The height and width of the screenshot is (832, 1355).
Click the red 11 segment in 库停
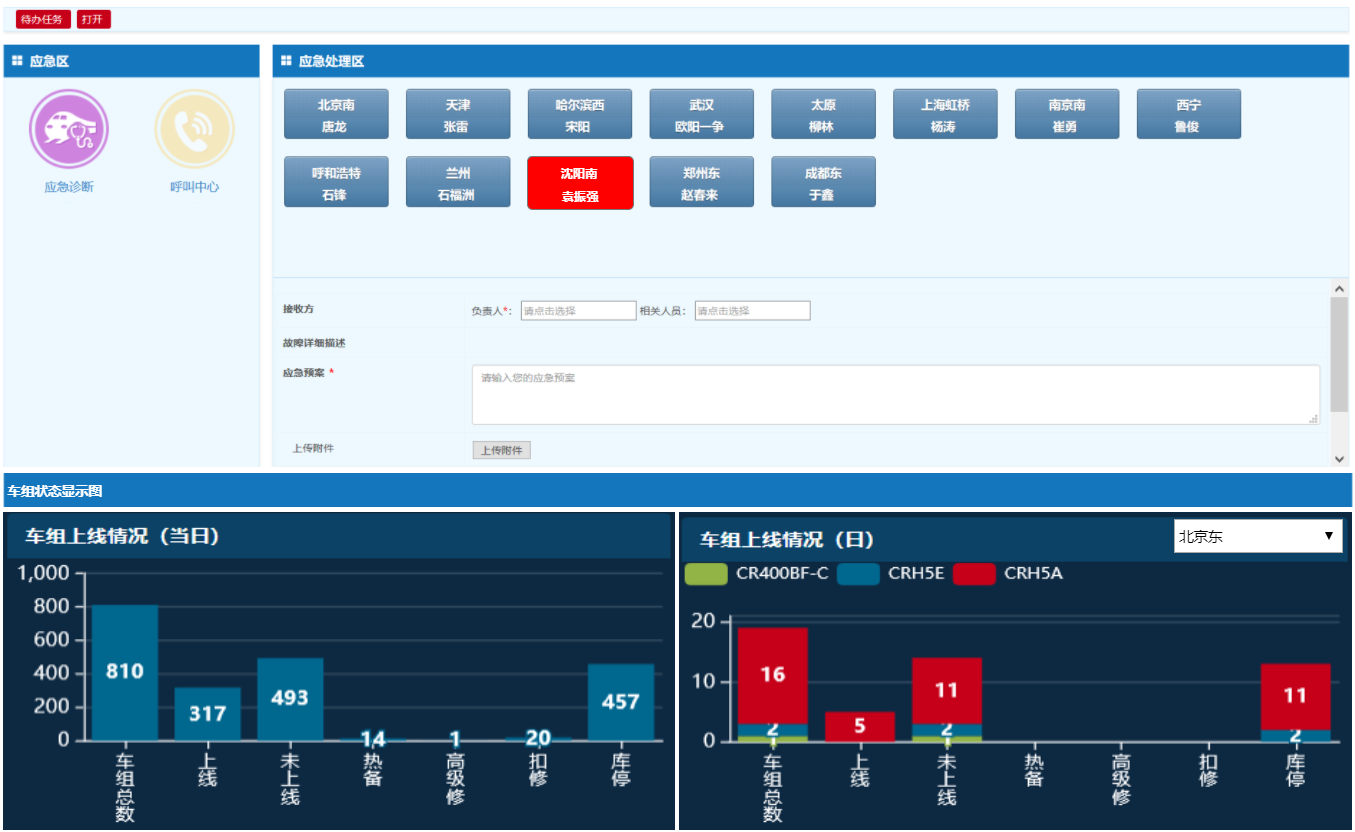[1296, 696]
